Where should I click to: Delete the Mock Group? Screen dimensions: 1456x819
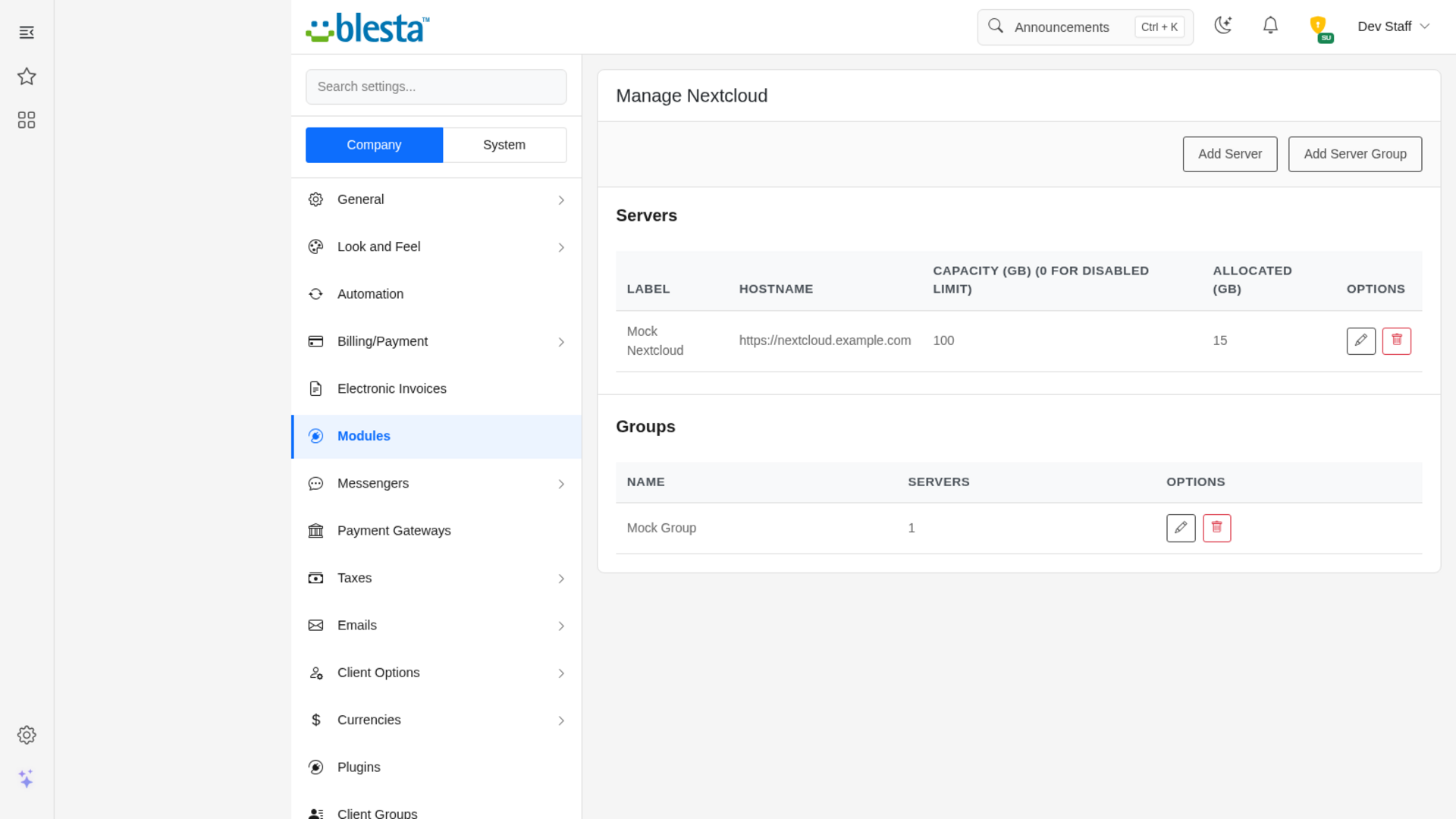pos(1217,529)
